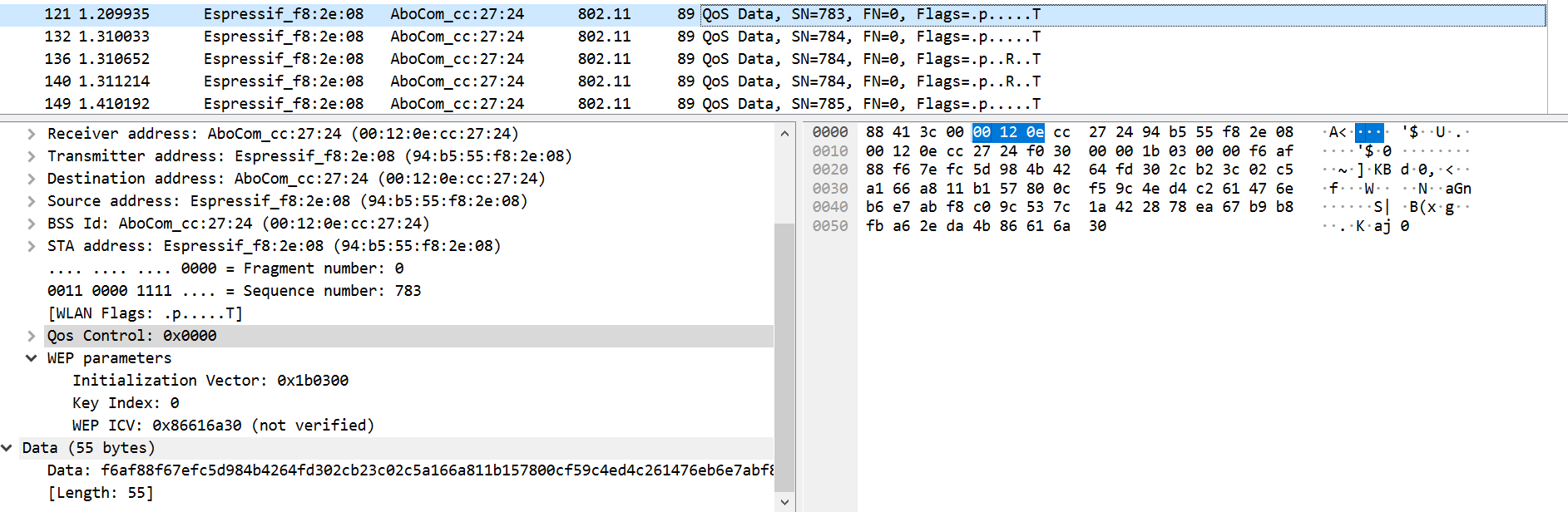This screenshot has height=512, width=1568.
Task: Expand the BSS Id field
Action: (31, 224)
